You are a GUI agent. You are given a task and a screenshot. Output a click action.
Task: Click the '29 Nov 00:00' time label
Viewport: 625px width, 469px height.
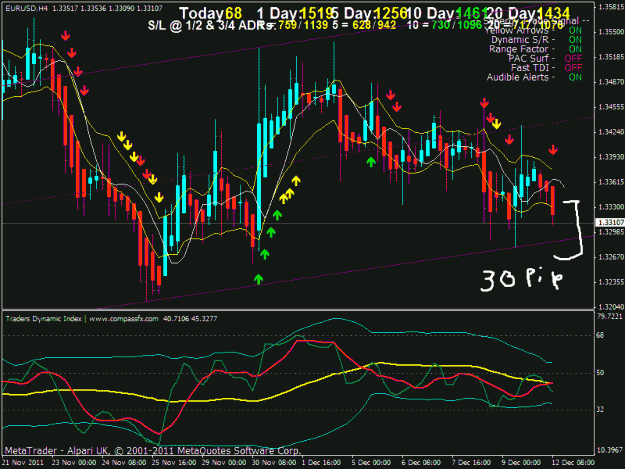(224, 462)
